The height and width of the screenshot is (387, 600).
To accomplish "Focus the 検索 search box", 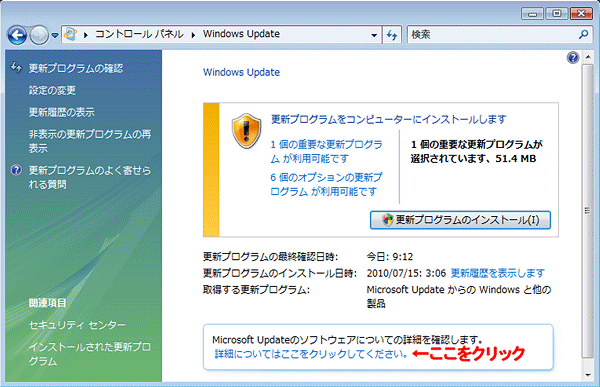I will click(x=493, y=35).
